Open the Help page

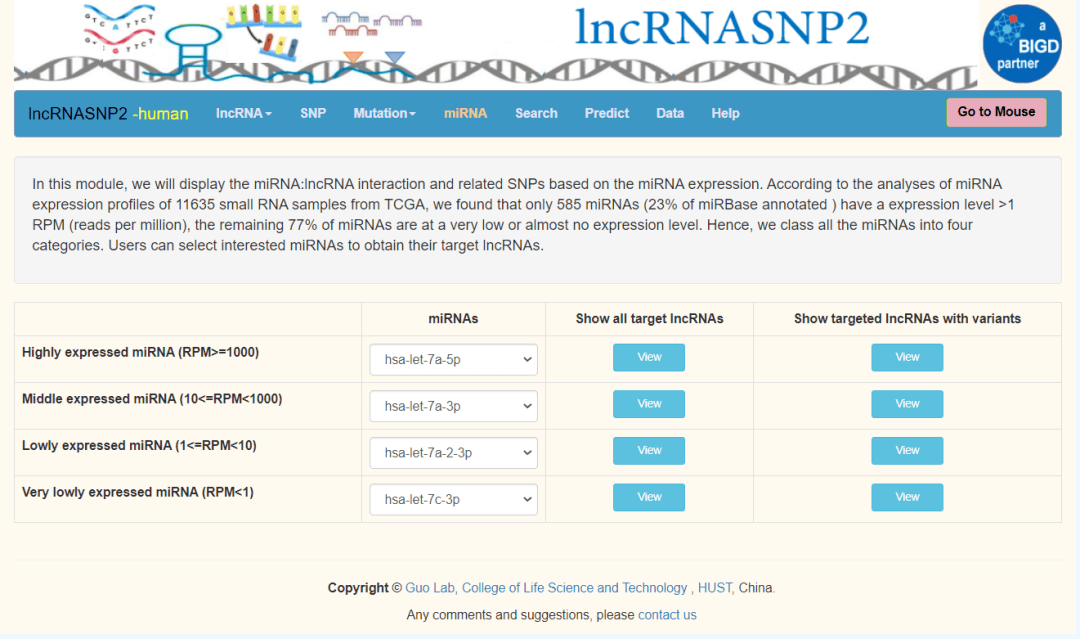pos(725,114)
